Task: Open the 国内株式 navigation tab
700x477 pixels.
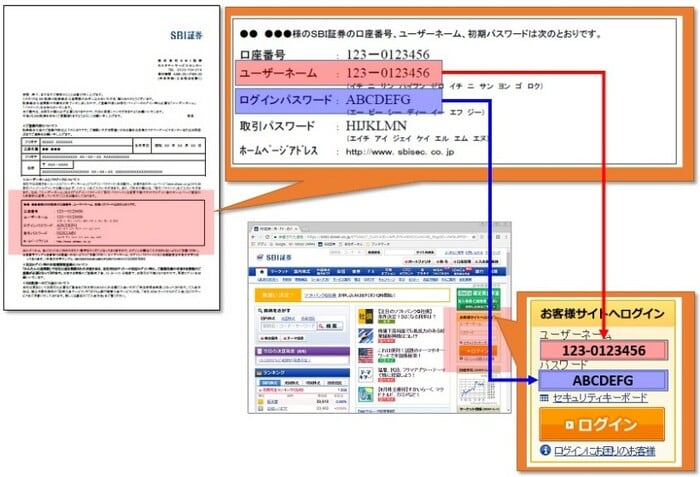Action: coord(302,272)
